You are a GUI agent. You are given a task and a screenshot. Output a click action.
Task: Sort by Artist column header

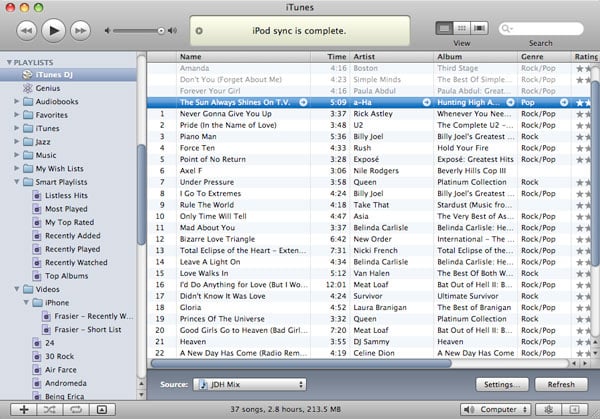tap(391, 57)
